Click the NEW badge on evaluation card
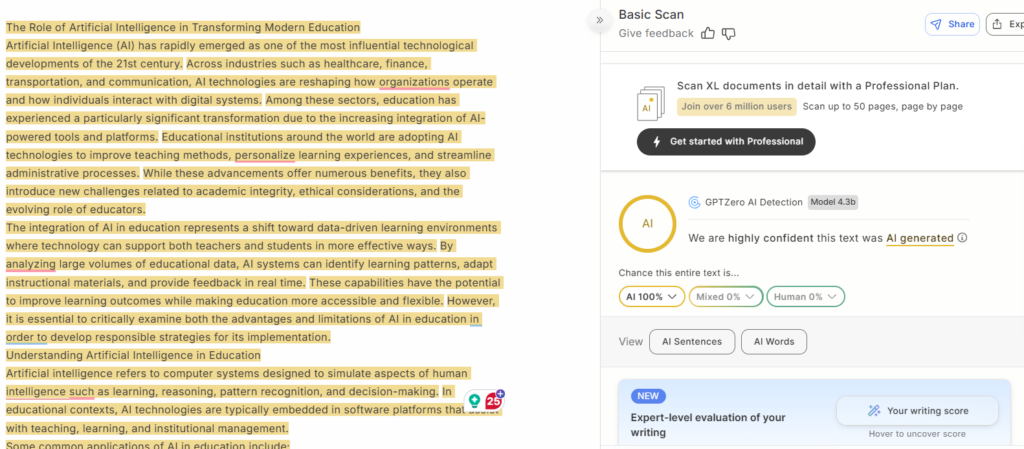 648,396
